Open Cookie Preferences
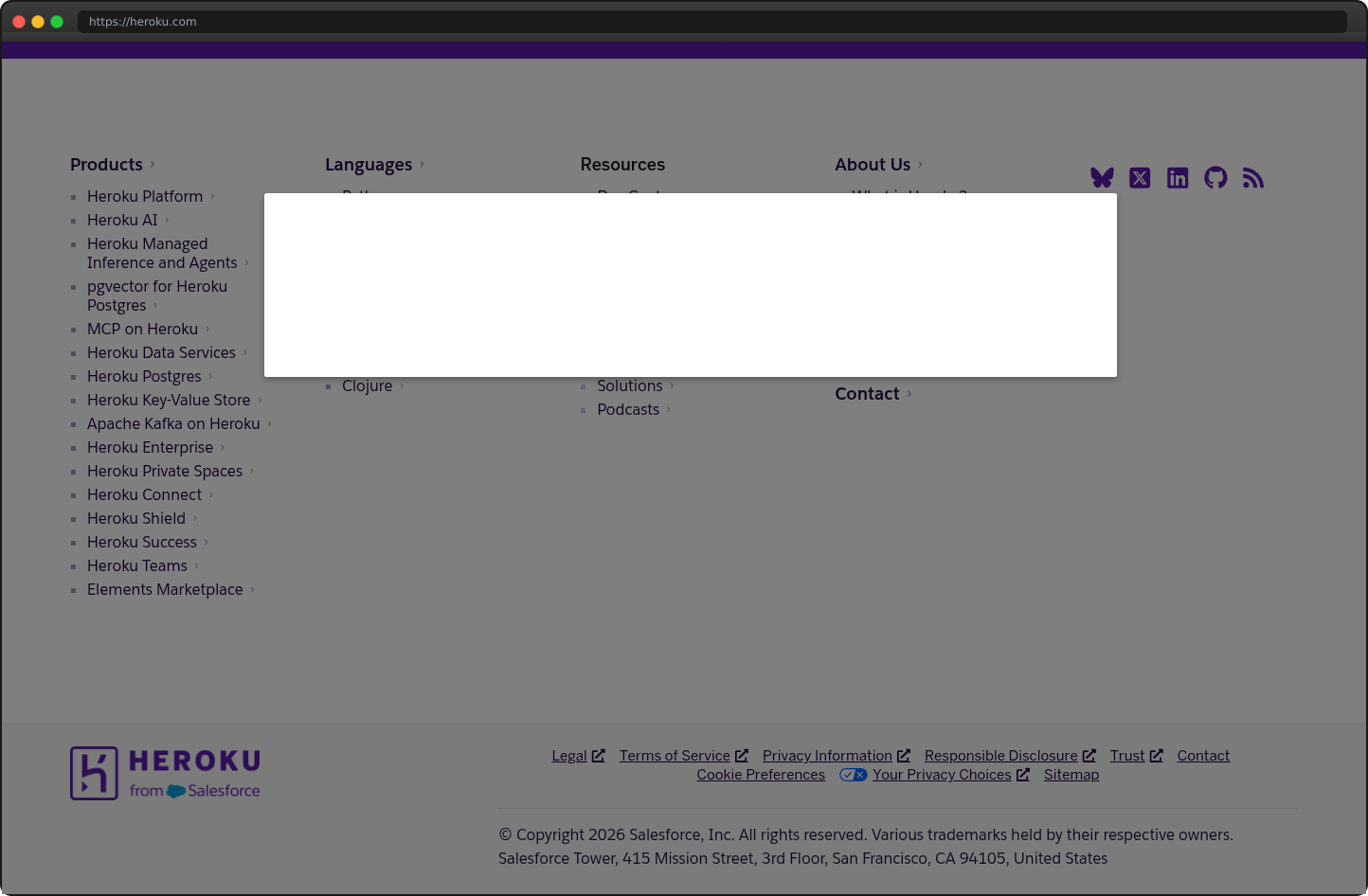The height and width of the screenshot is (896, 1368). [x=761, y=775]
